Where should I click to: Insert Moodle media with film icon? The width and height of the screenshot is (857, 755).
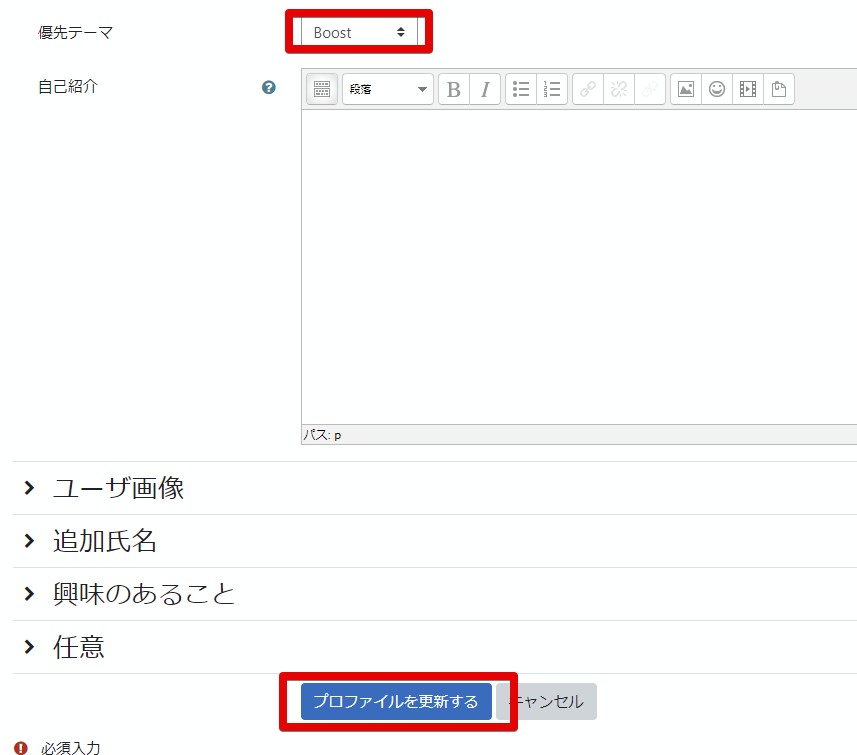click(748, 89)
